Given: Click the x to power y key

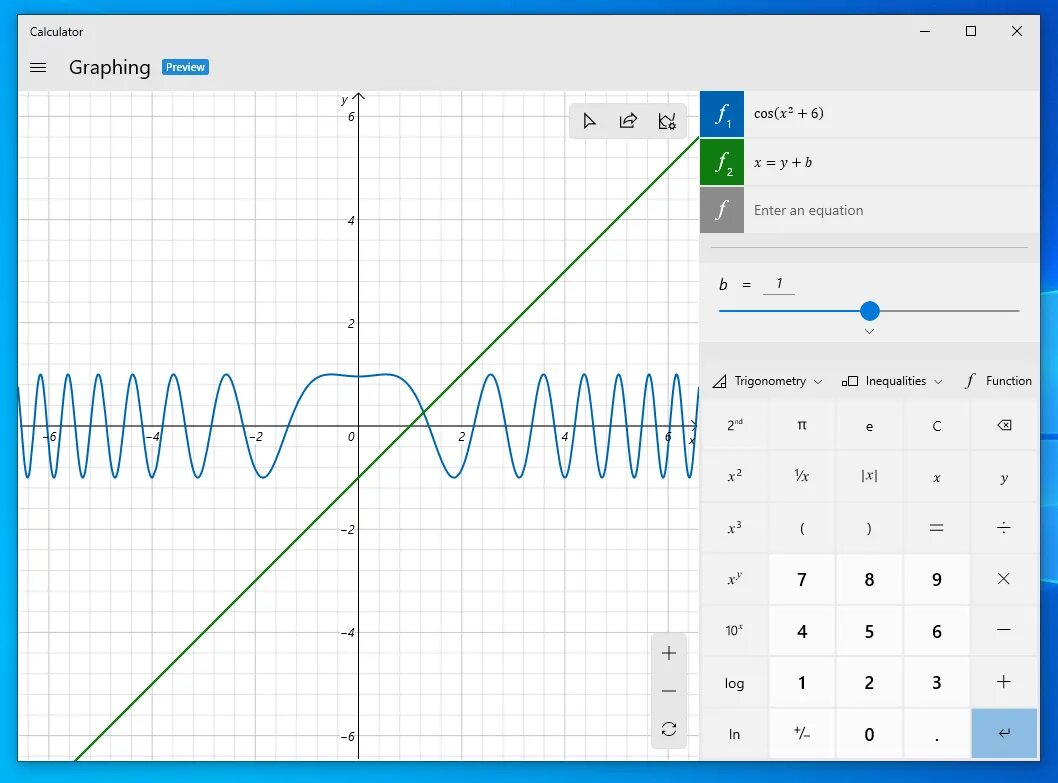Looking at the screenshot, I should coord(735,579).
